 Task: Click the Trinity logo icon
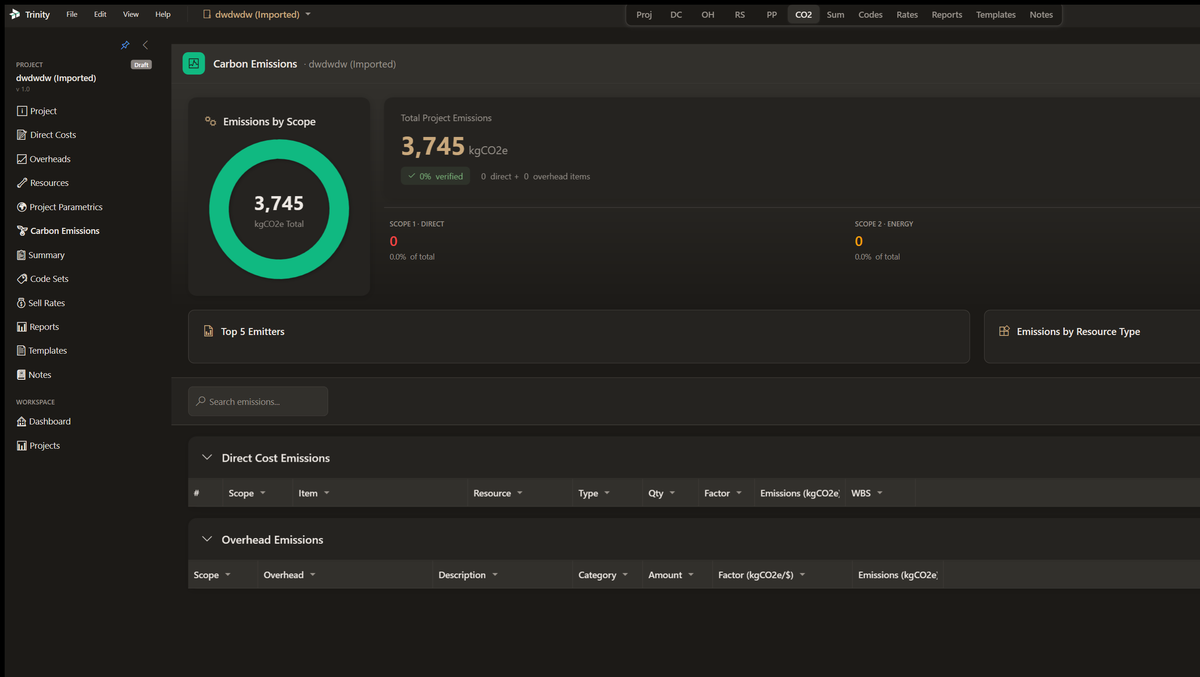tap(15, 15)
